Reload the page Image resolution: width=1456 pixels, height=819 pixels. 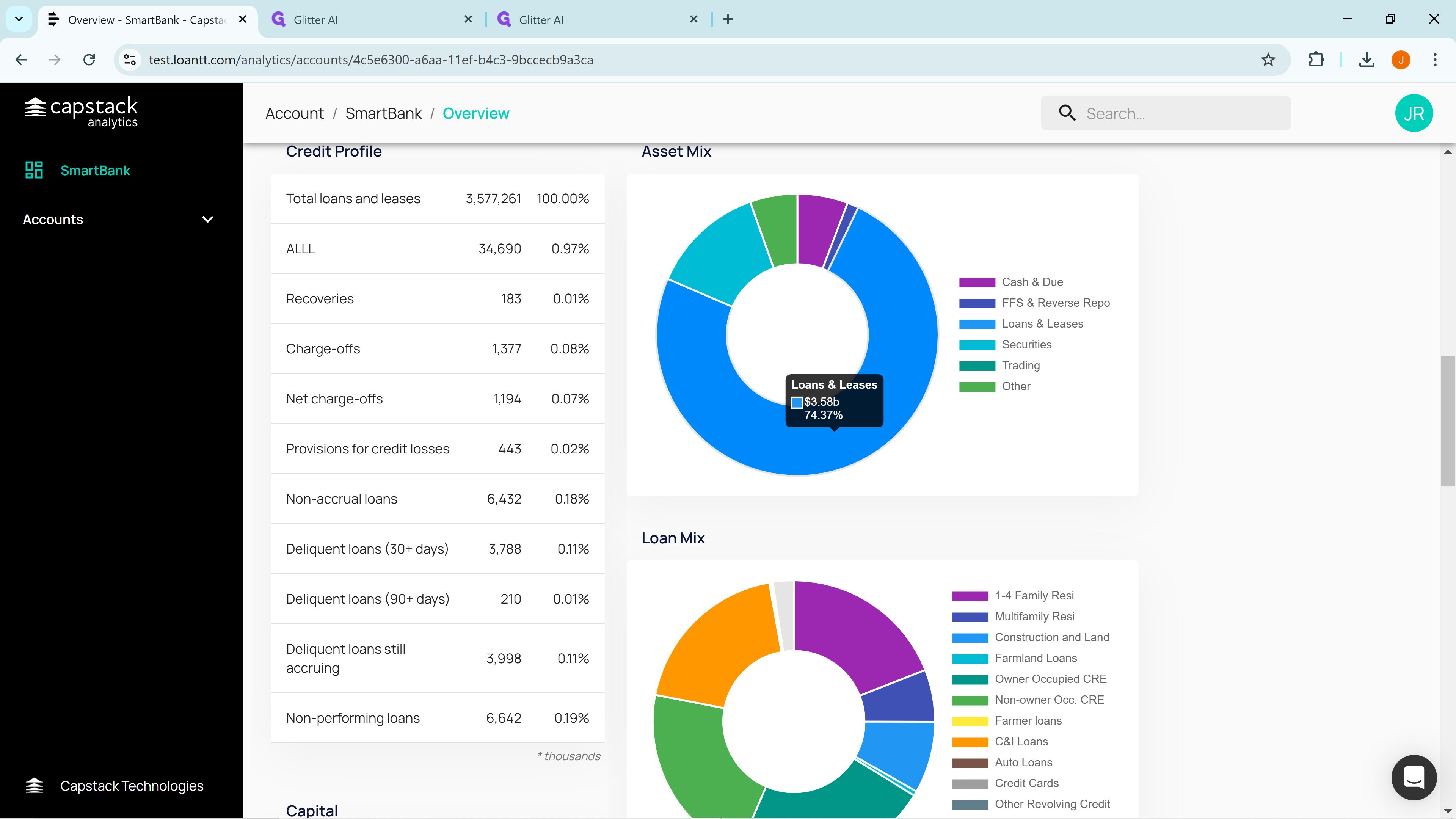tap(89, 60)
